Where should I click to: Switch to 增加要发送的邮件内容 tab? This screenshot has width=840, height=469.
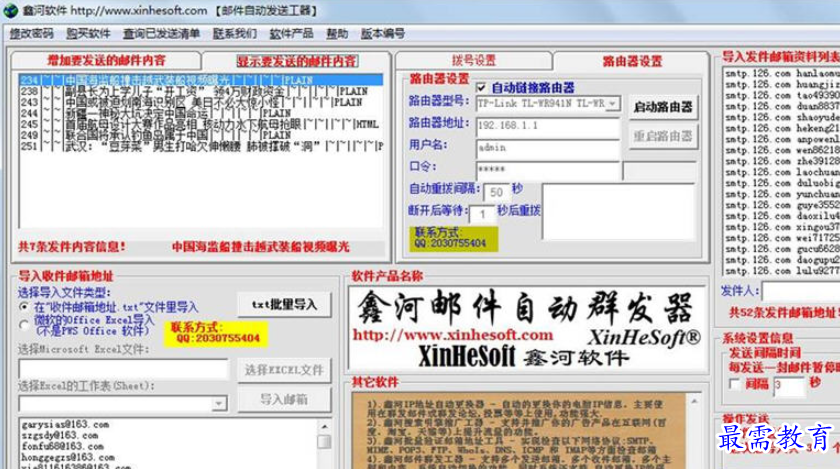click(x=106, y=60)
